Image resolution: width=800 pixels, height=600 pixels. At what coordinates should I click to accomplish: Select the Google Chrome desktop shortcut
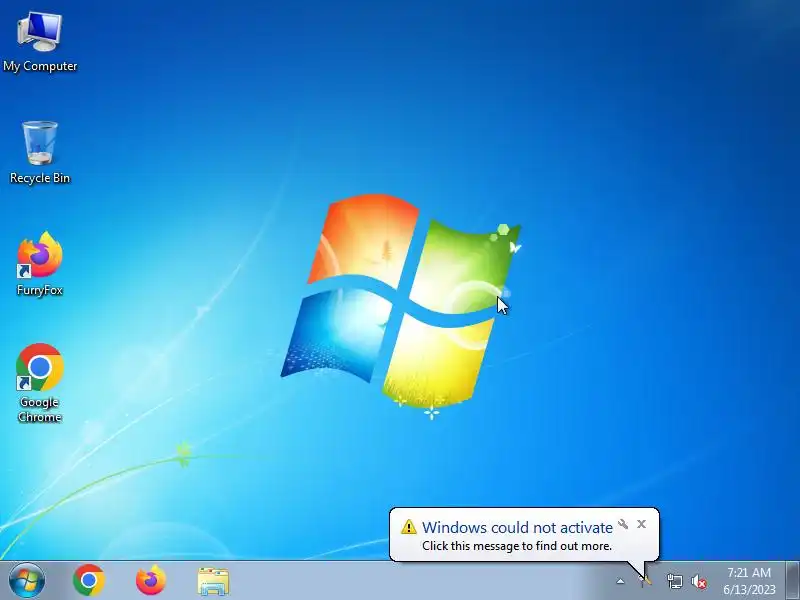click(x=40, y=383)
